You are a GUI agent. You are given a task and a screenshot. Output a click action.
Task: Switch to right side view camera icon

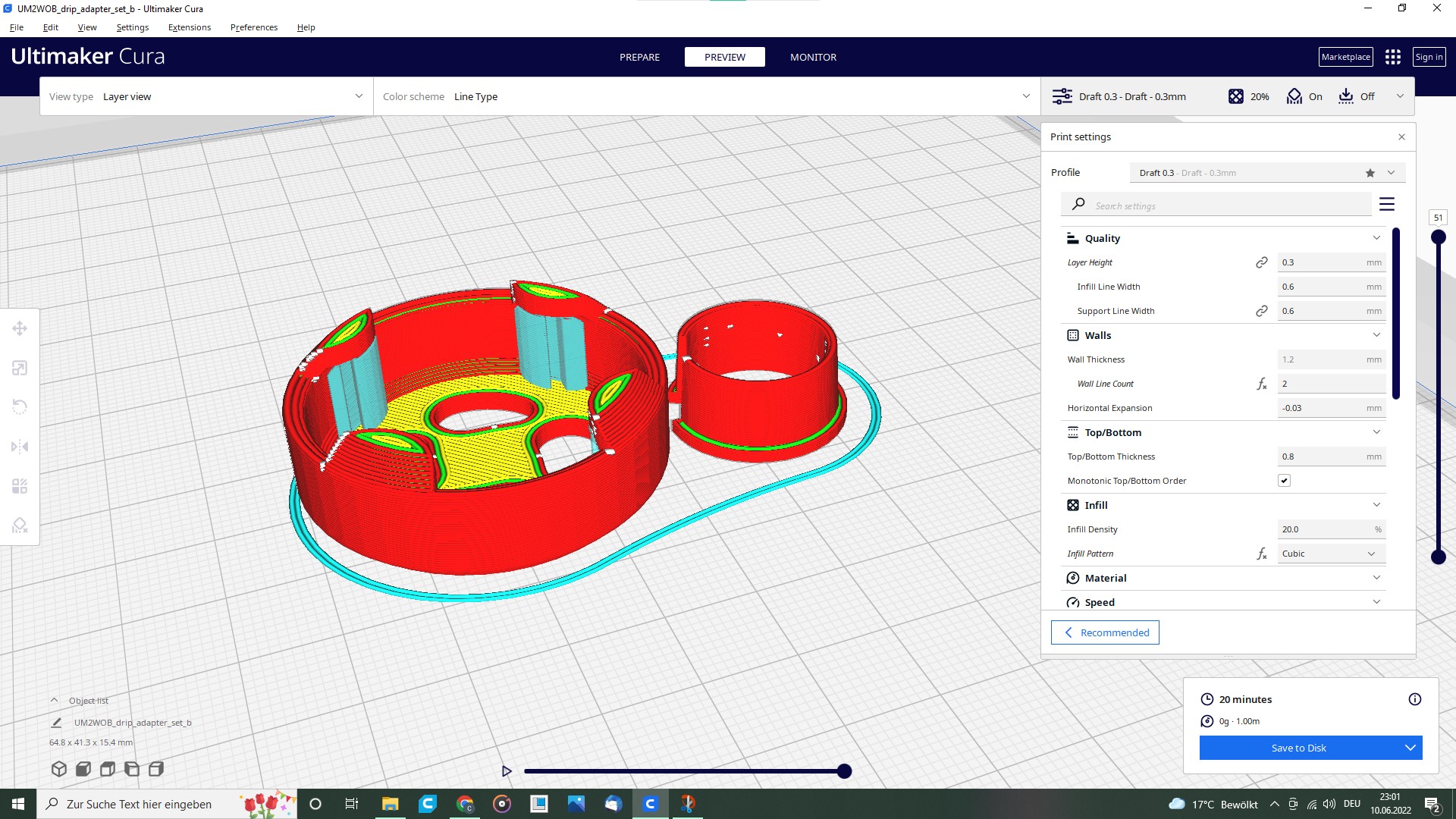click(x=156, y=769)
